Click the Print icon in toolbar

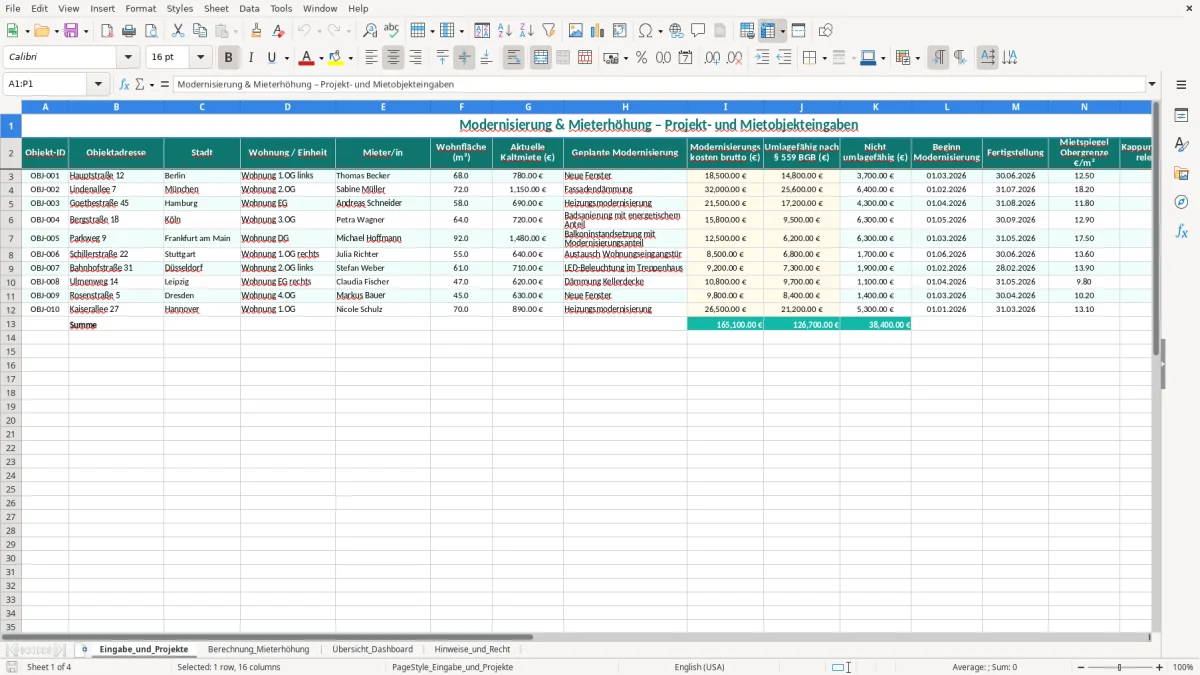[x=129, y=31]
